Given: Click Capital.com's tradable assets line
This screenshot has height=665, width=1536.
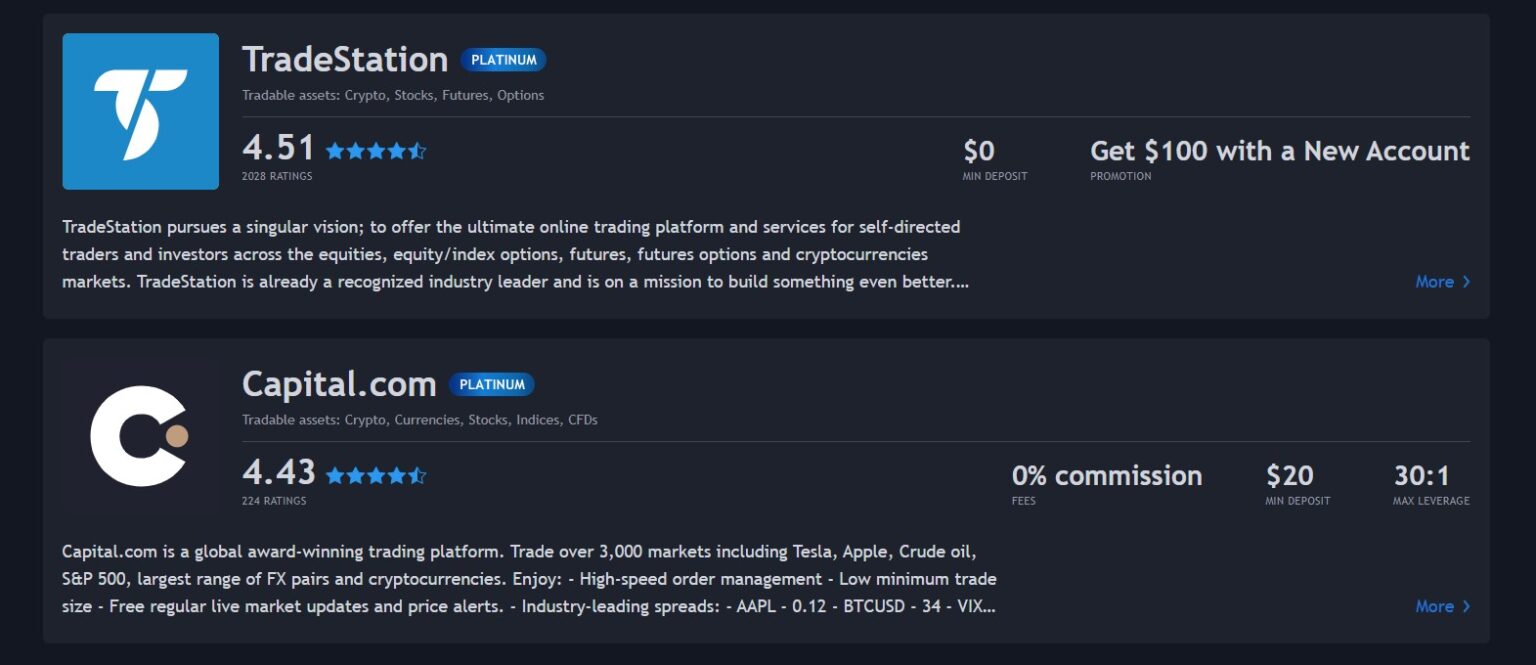Looking at the screenshot, I should pos(420,420).
